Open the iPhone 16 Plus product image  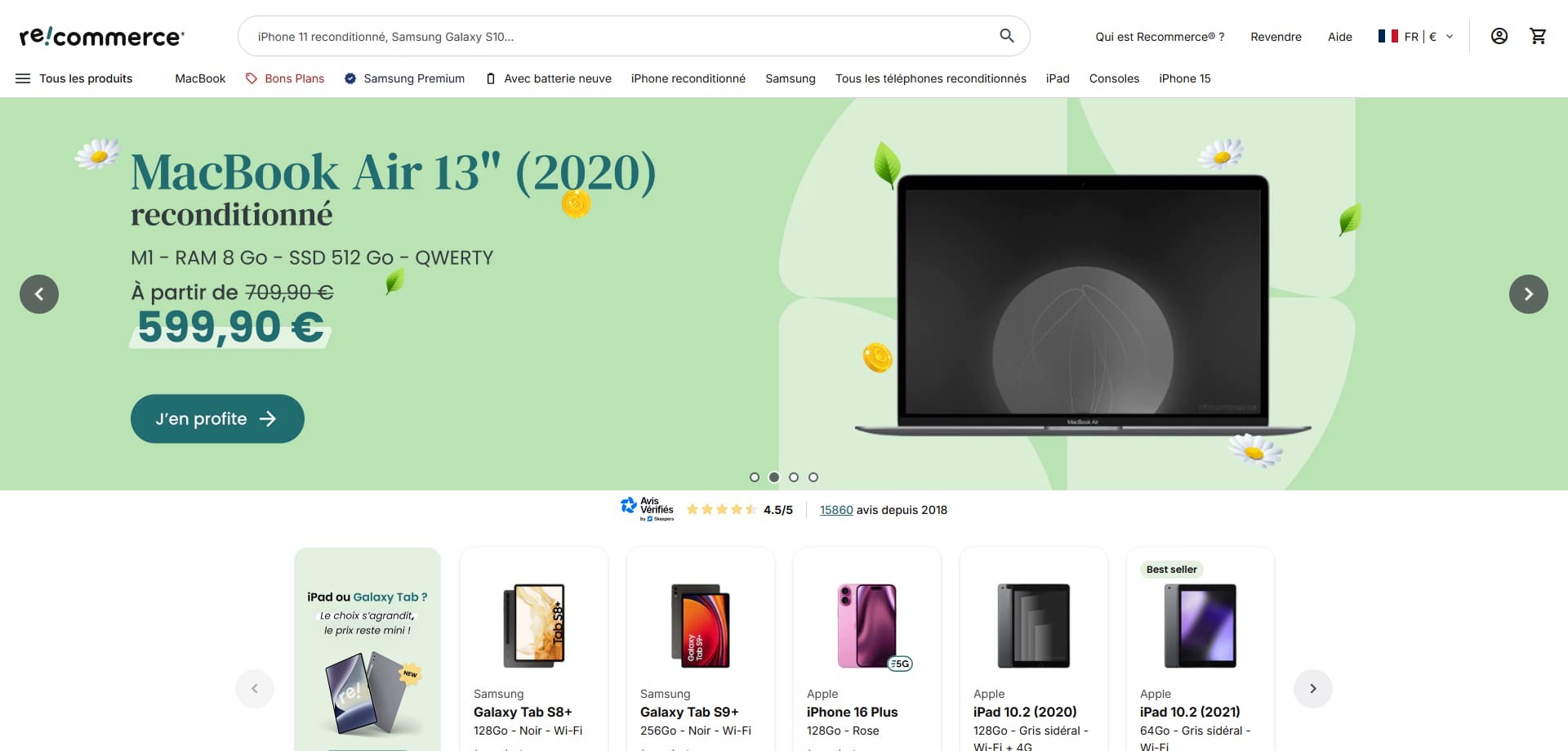(x=867, y=625)
